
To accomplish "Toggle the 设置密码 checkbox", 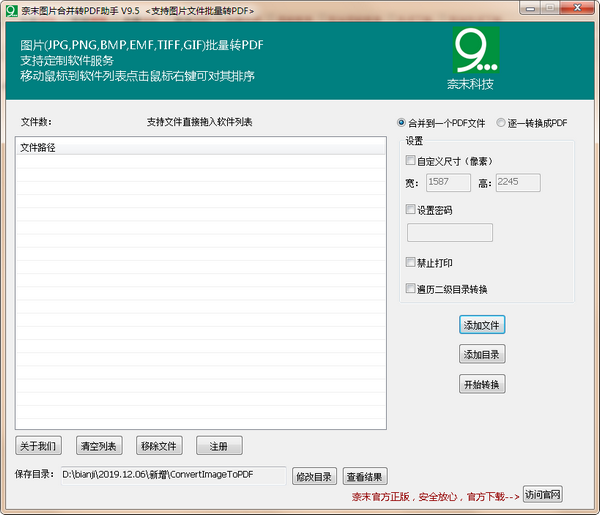I will click(410, 210).
